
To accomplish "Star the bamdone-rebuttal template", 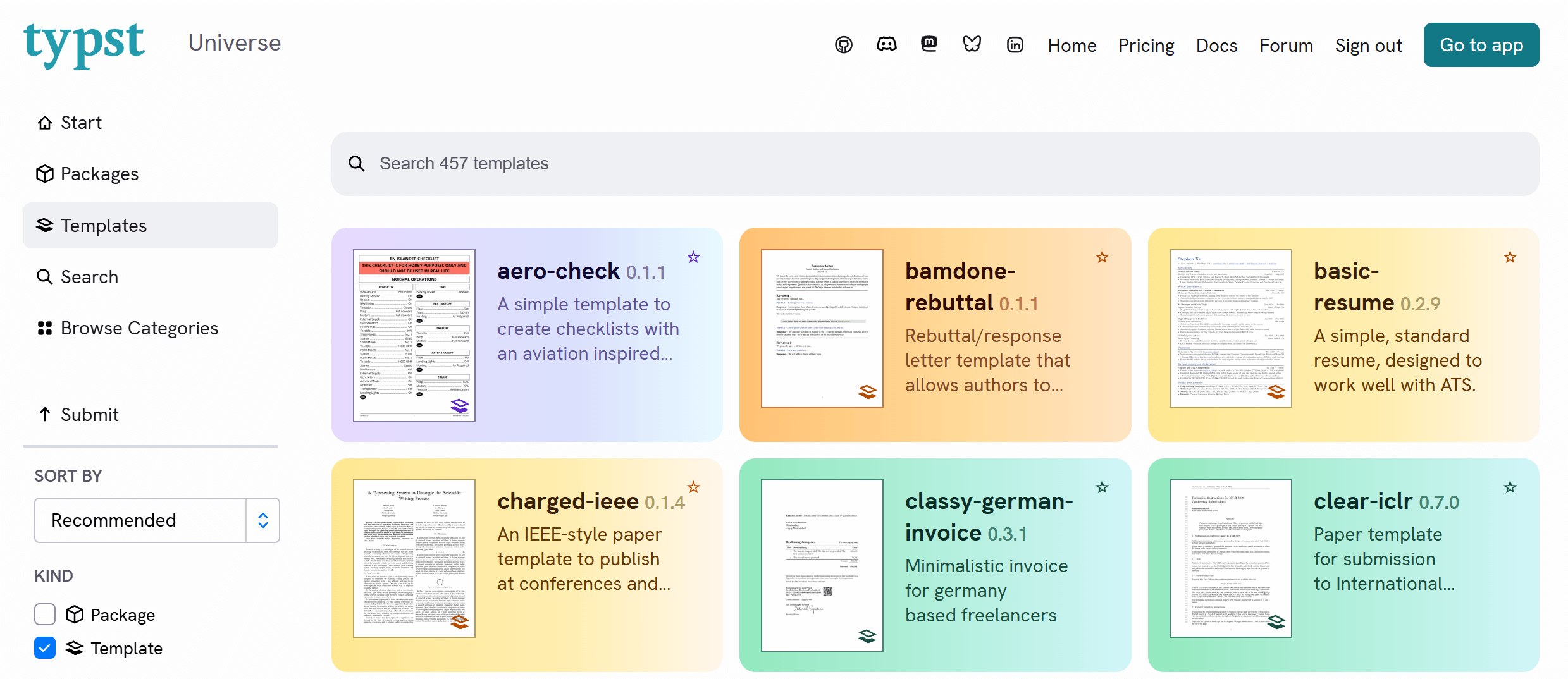I will coord(1102,257).
